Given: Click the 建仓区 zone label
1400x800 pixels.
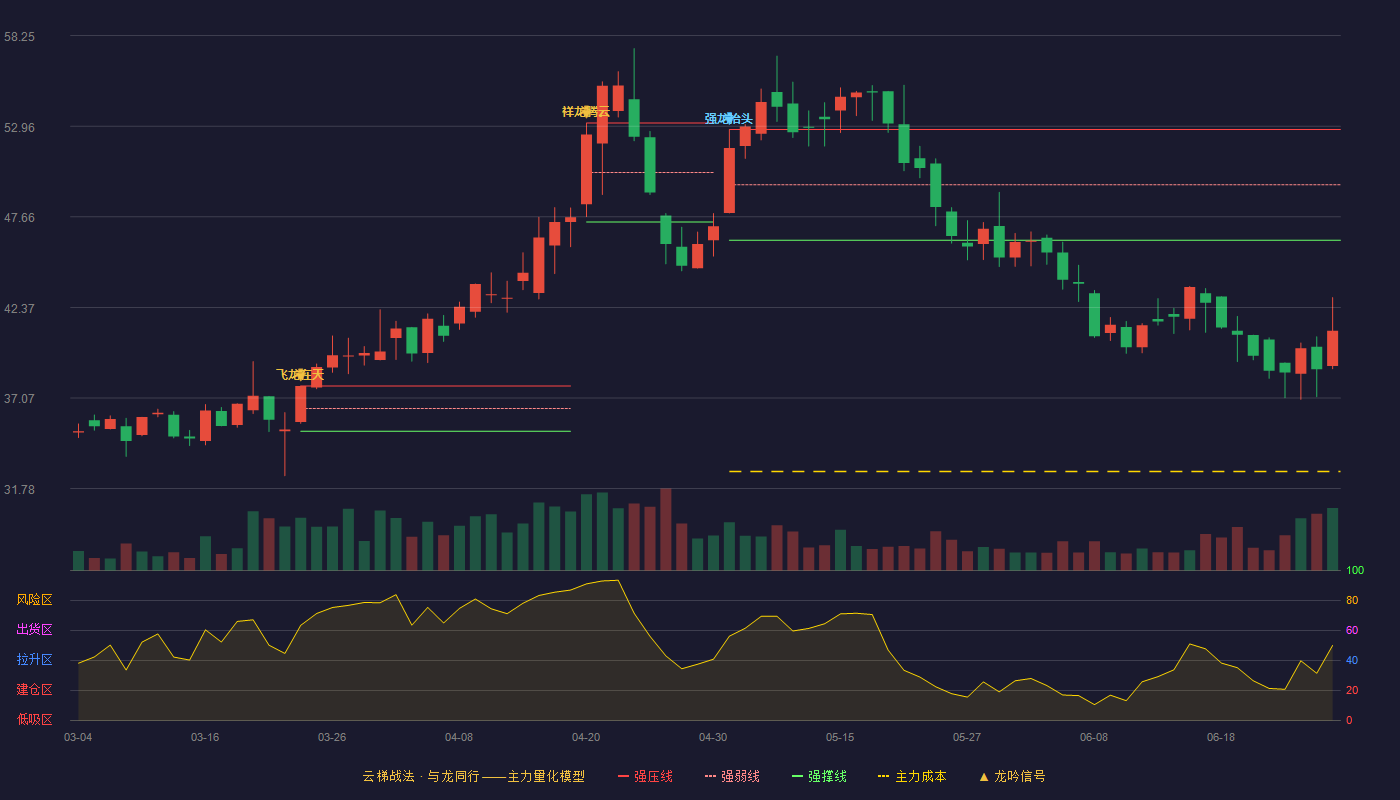Looking at the screenshot, I should point(34,690).
